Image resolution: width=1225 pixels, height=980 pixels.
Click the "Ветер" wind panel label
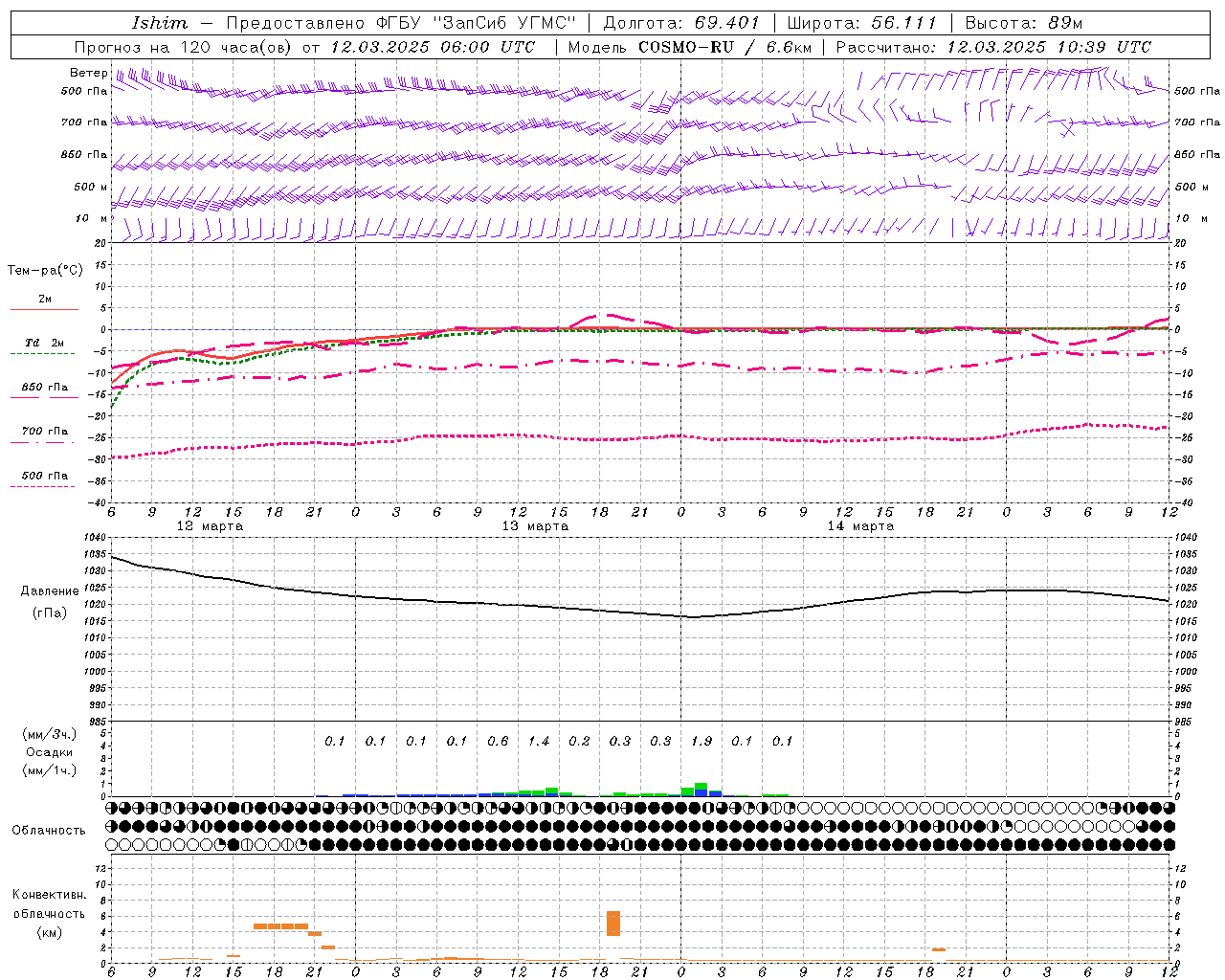(88, 73)
